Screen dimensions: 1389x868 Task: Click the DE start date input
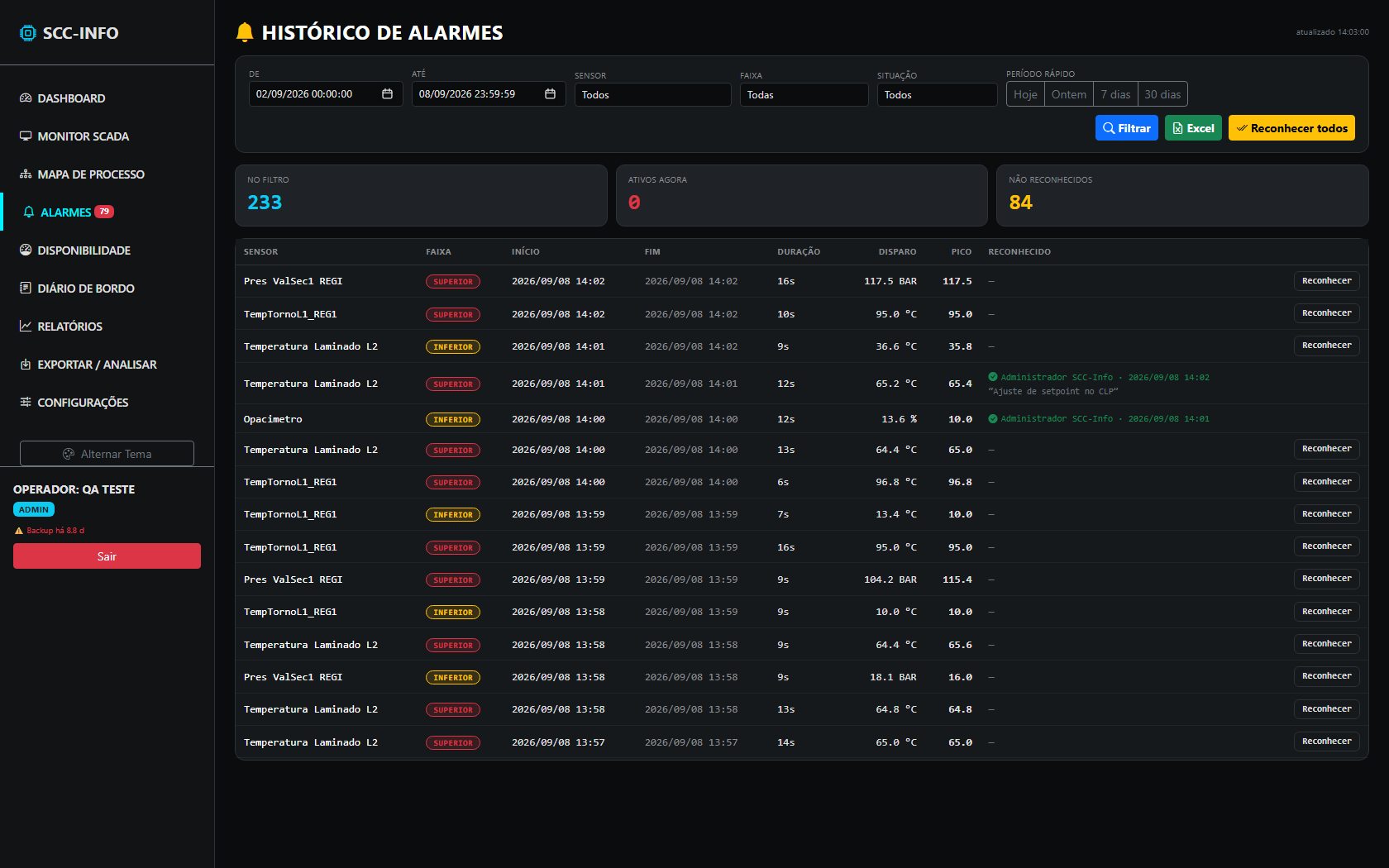tap(325, 94)
